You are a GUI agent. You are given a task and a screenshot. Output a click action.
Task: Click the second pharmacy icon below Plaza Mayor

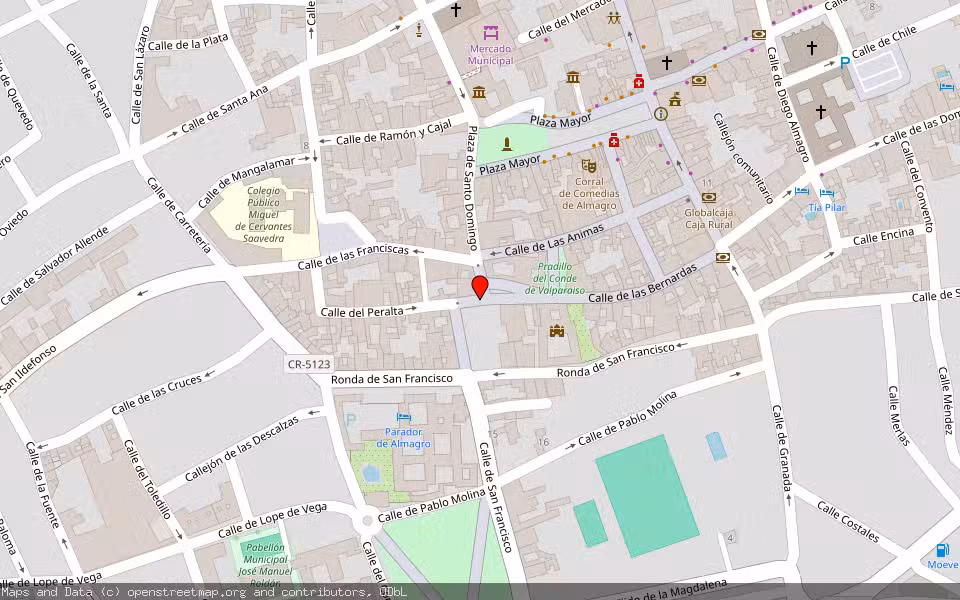(x=613, y=141)
